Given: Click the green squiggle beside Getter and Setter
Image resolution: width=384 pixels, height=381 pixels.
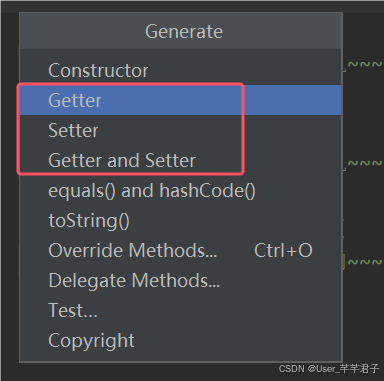Looking at the screenshot, I should (364, 164).
